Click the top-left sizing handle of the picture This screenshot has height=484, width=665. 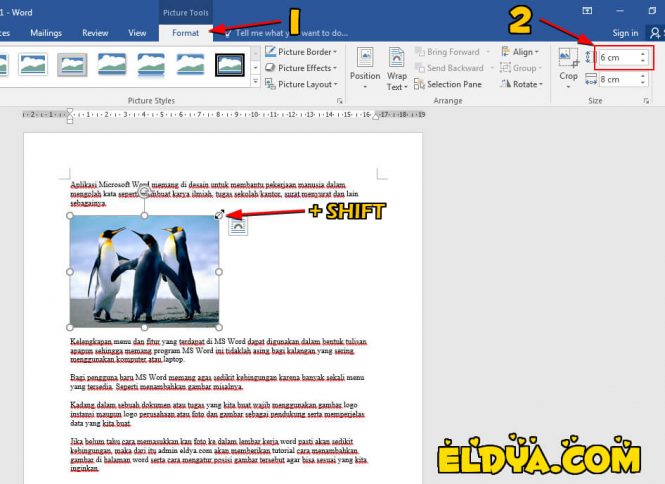point(70,215)
